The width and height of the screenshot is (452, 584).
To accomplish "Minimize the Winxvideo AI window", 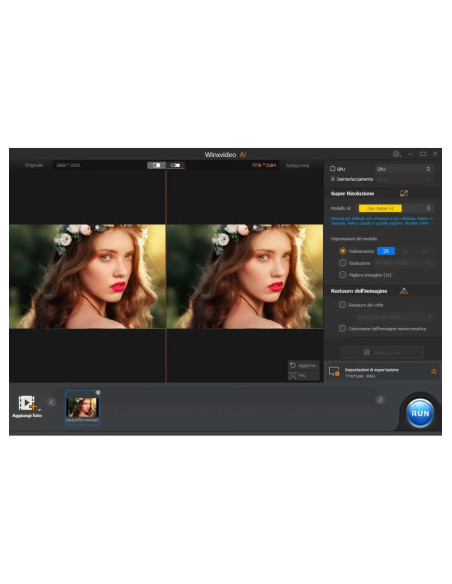I will click(x=410, y=154).
